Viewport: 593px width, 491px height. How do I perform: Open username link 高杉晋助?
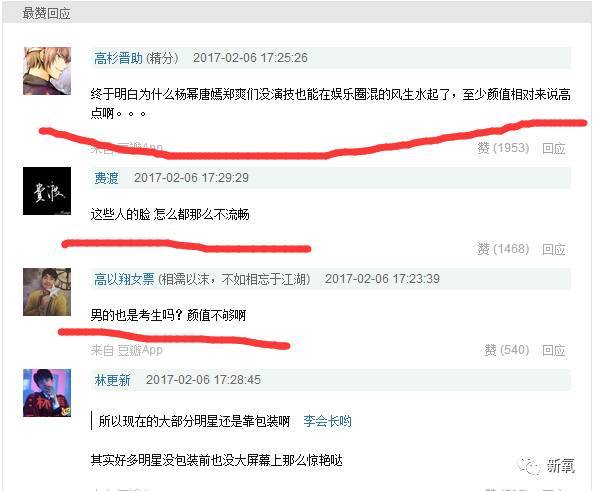pyautogui.click(x=118, y=58)
